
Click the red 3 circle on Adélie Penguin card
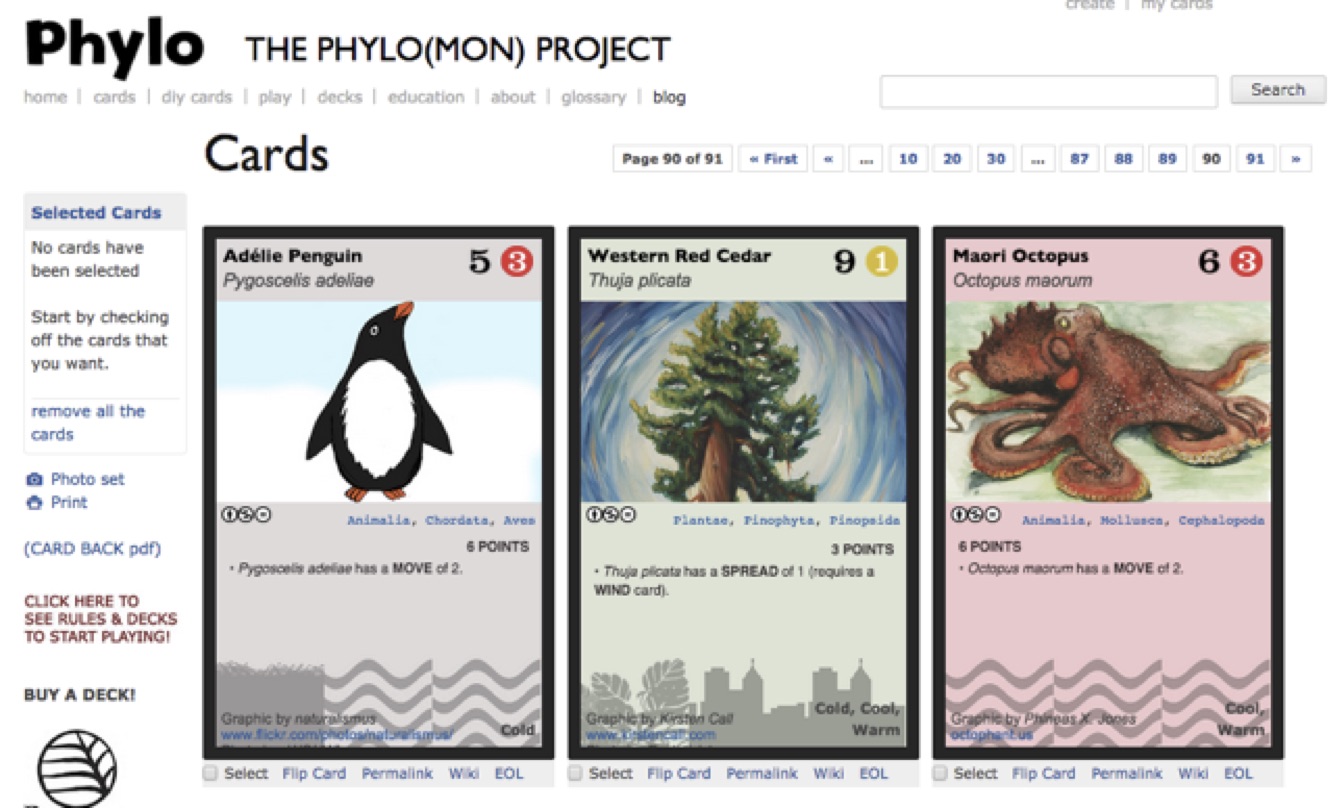(517, 262)
